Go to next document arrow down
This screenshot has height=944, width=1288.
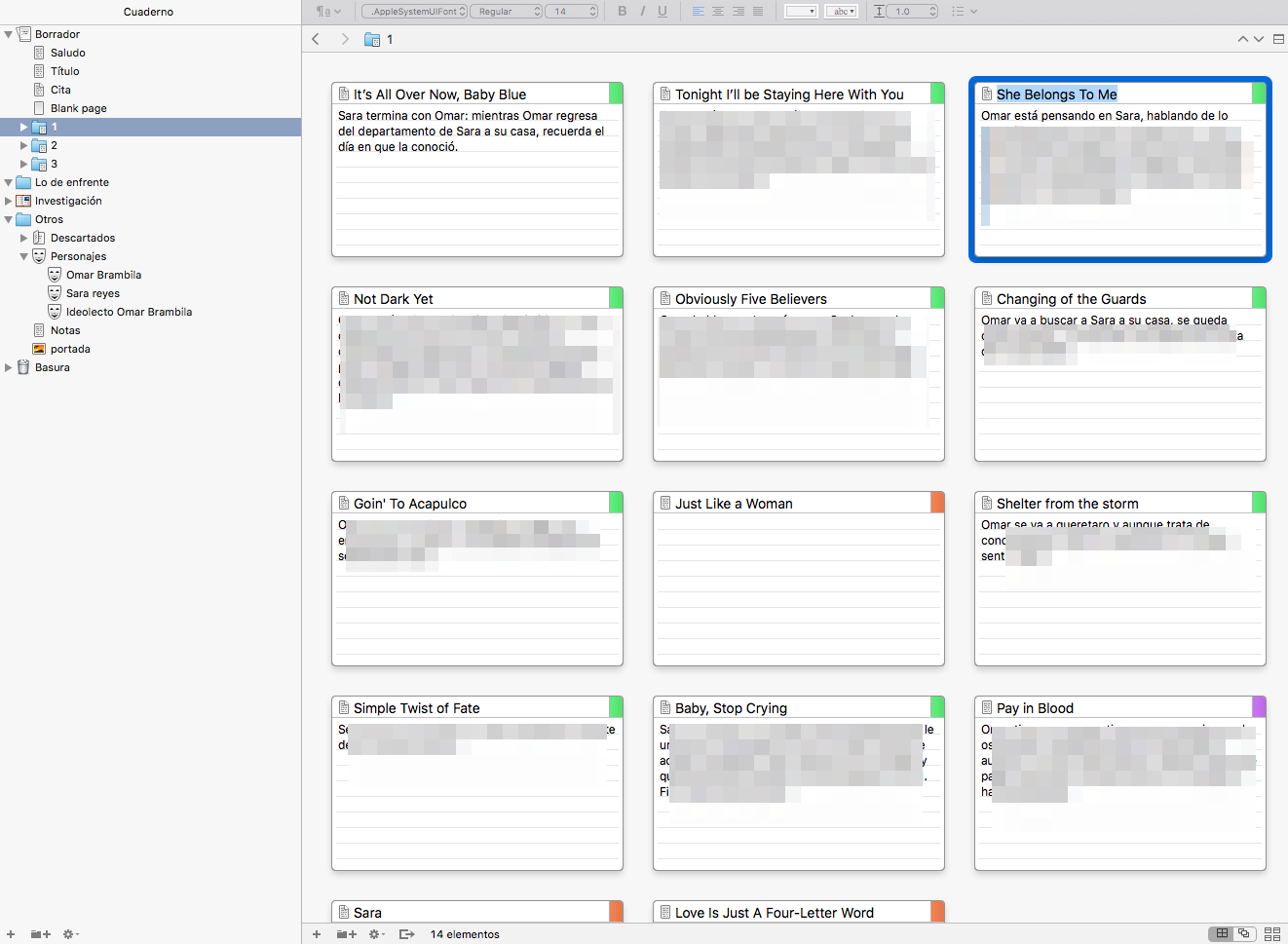point(1259,39)
